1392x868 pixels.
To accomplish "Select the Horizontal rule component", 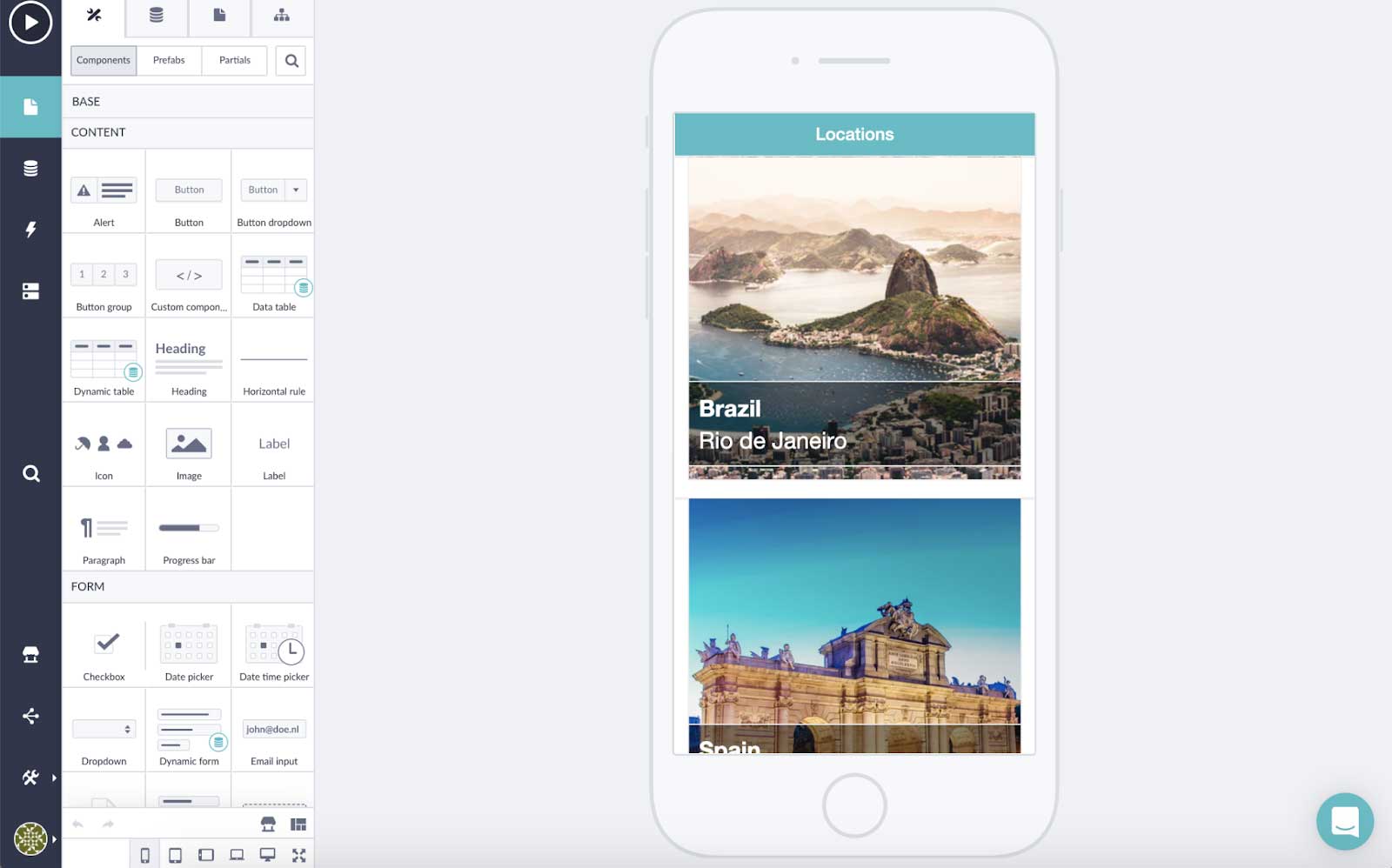I will pos(273,360).
